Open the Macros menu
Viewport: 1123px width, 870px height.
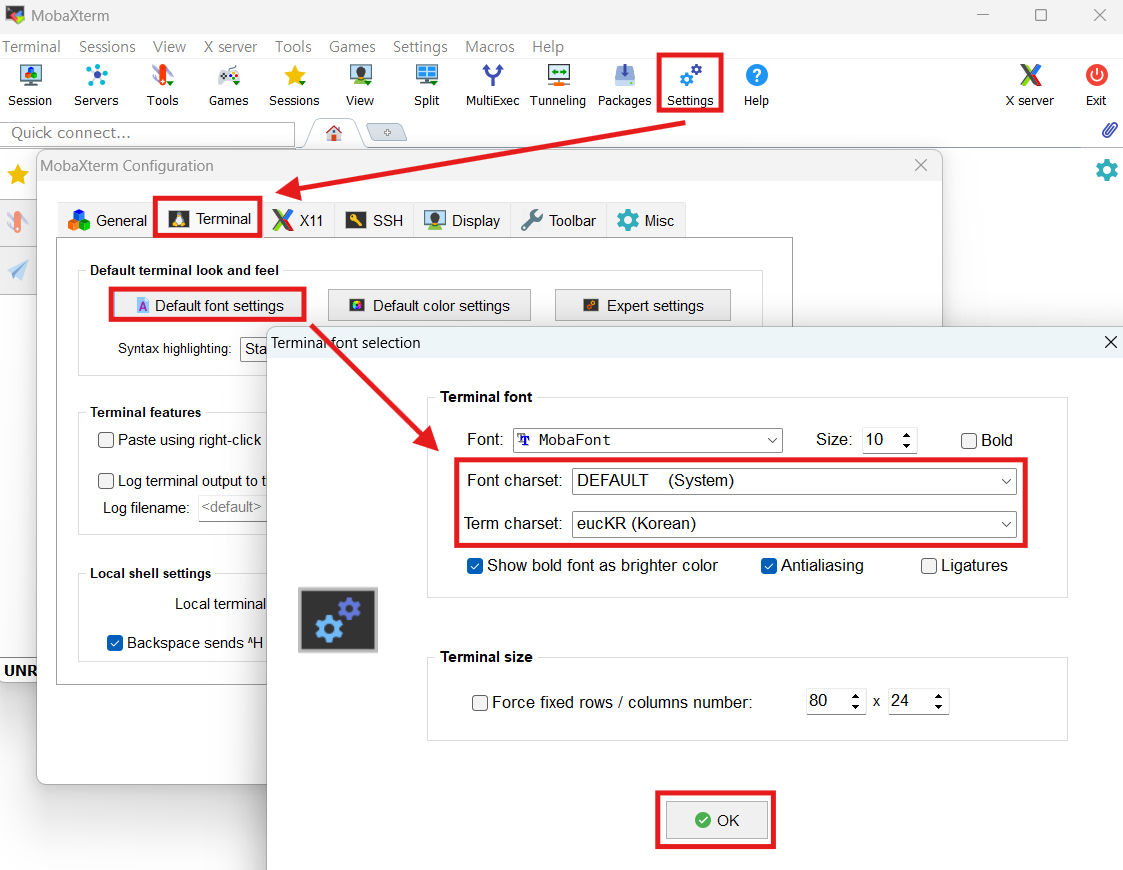490,47
